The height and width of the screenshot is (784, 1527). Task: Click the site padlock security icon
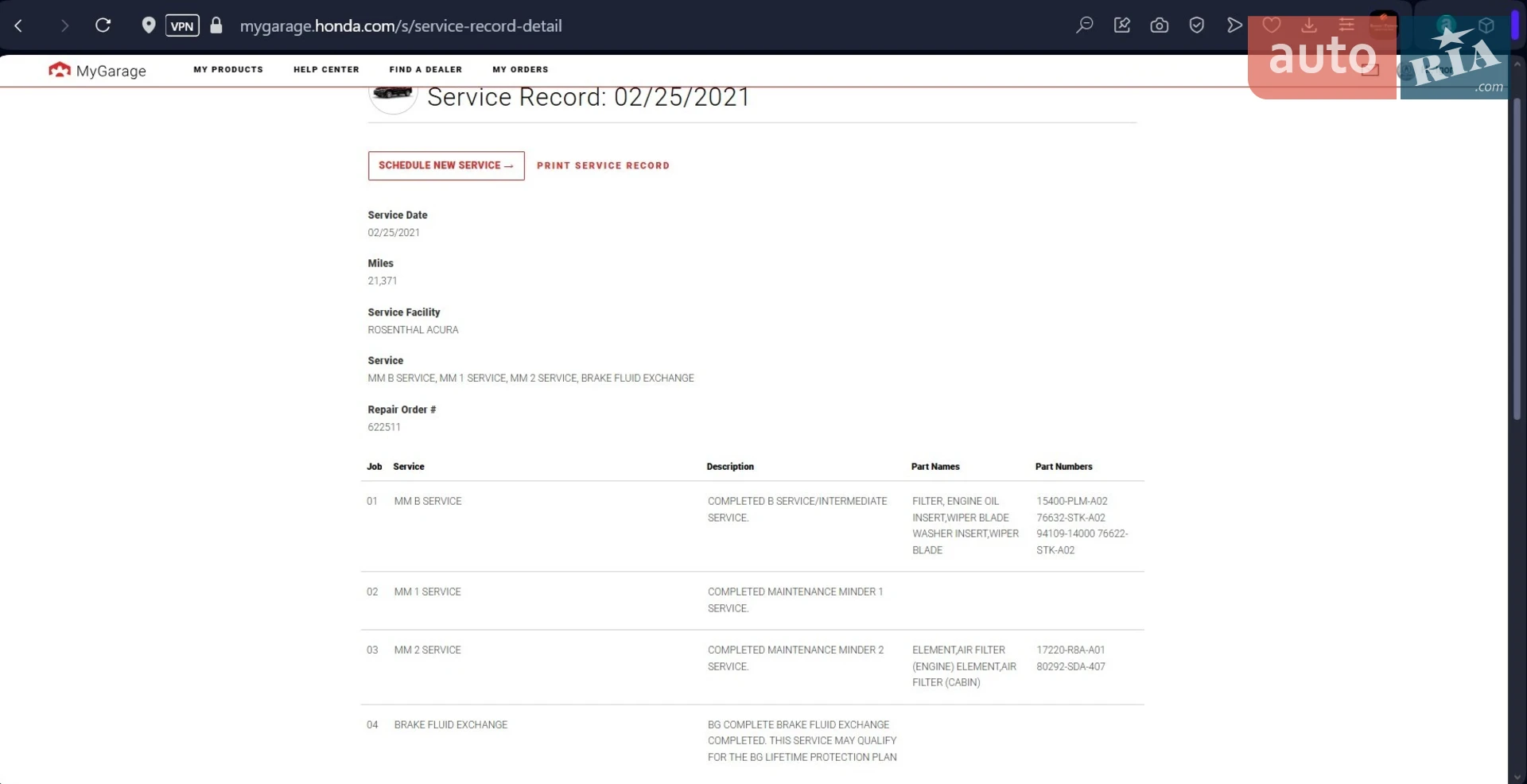216,25
